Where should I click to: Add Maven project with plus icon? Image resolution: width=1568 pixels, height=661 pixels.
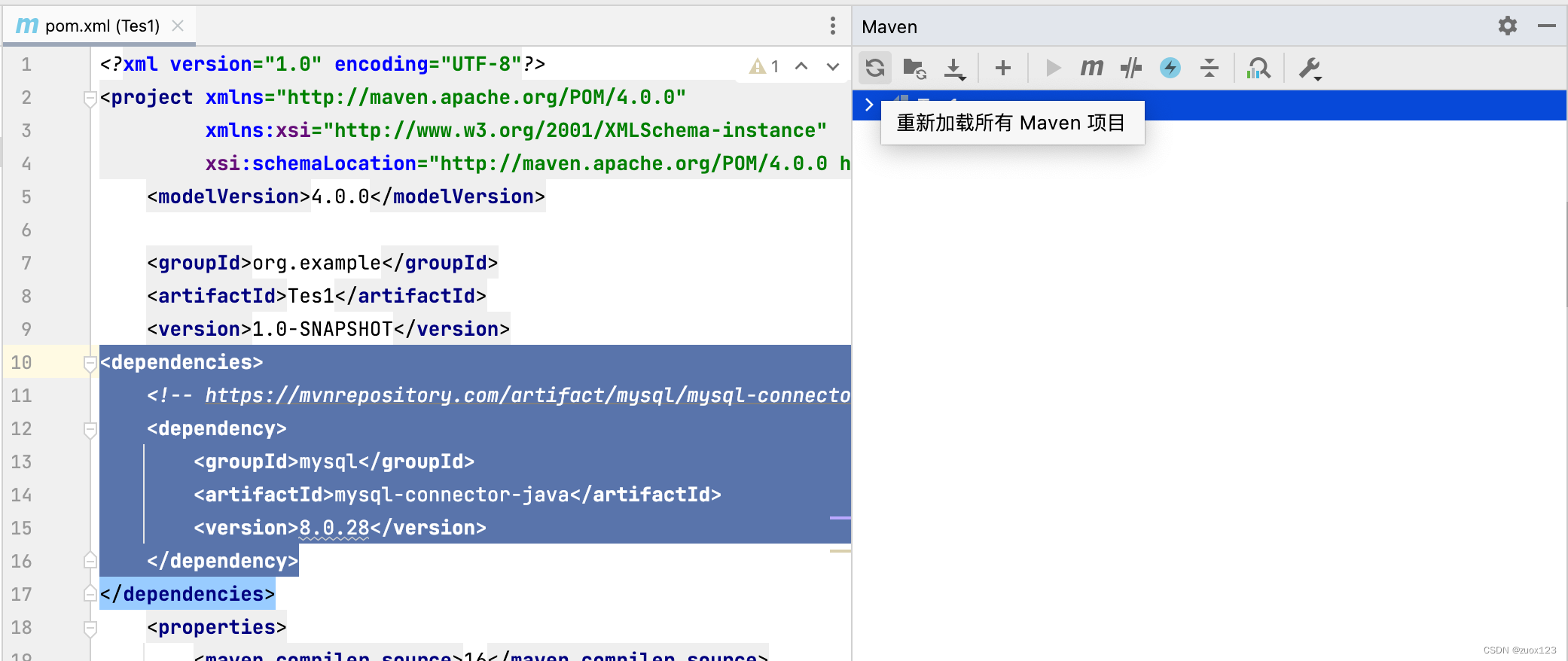click(1003, 68)
